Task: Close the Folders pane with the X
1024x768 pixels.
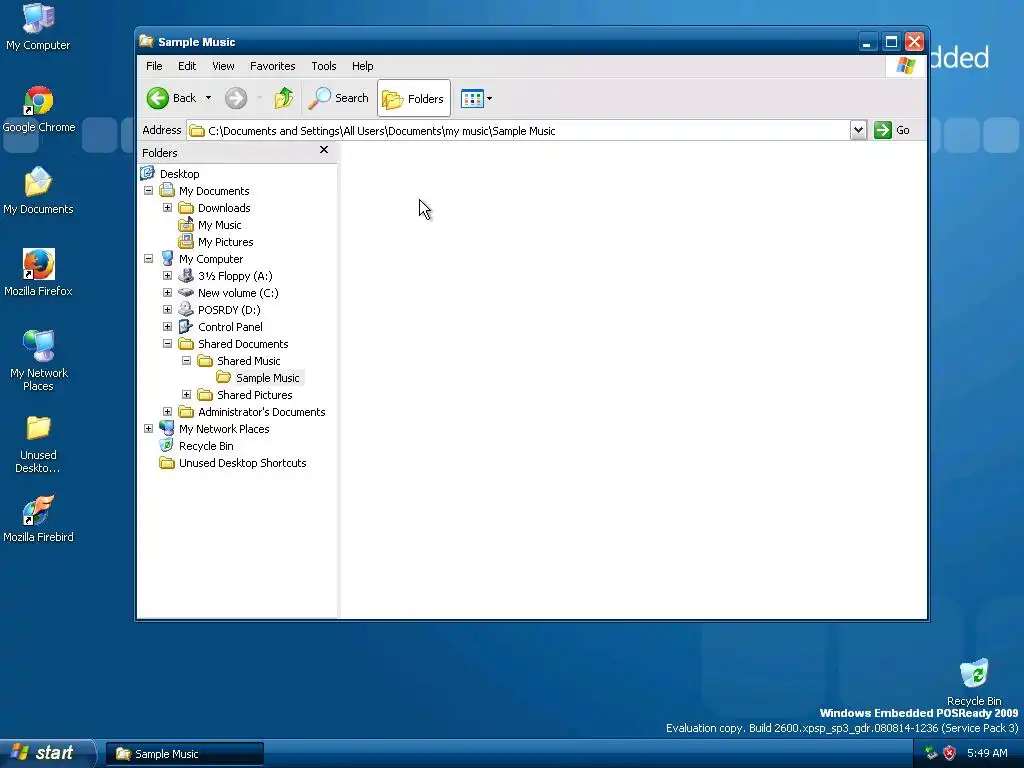Action: pyautogui.click(x=324, y=150)
